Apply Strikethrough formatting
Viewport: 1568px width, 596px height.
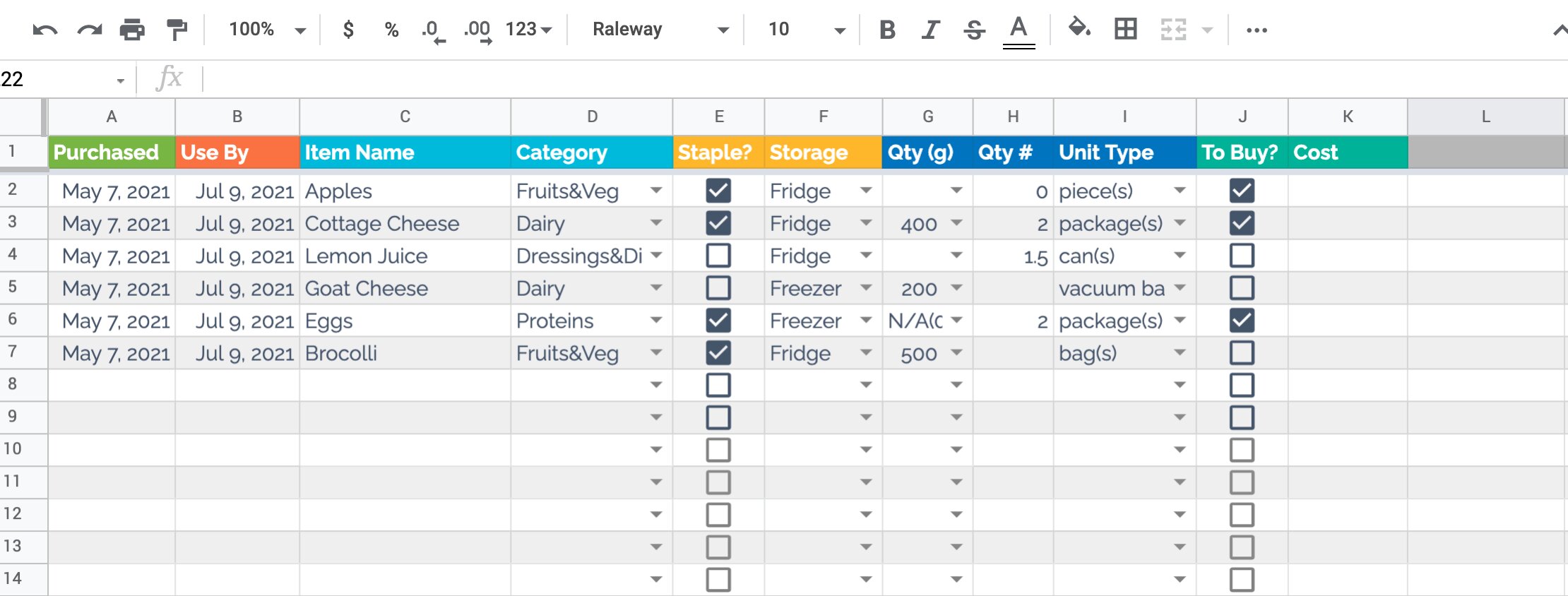pos(974,30)
